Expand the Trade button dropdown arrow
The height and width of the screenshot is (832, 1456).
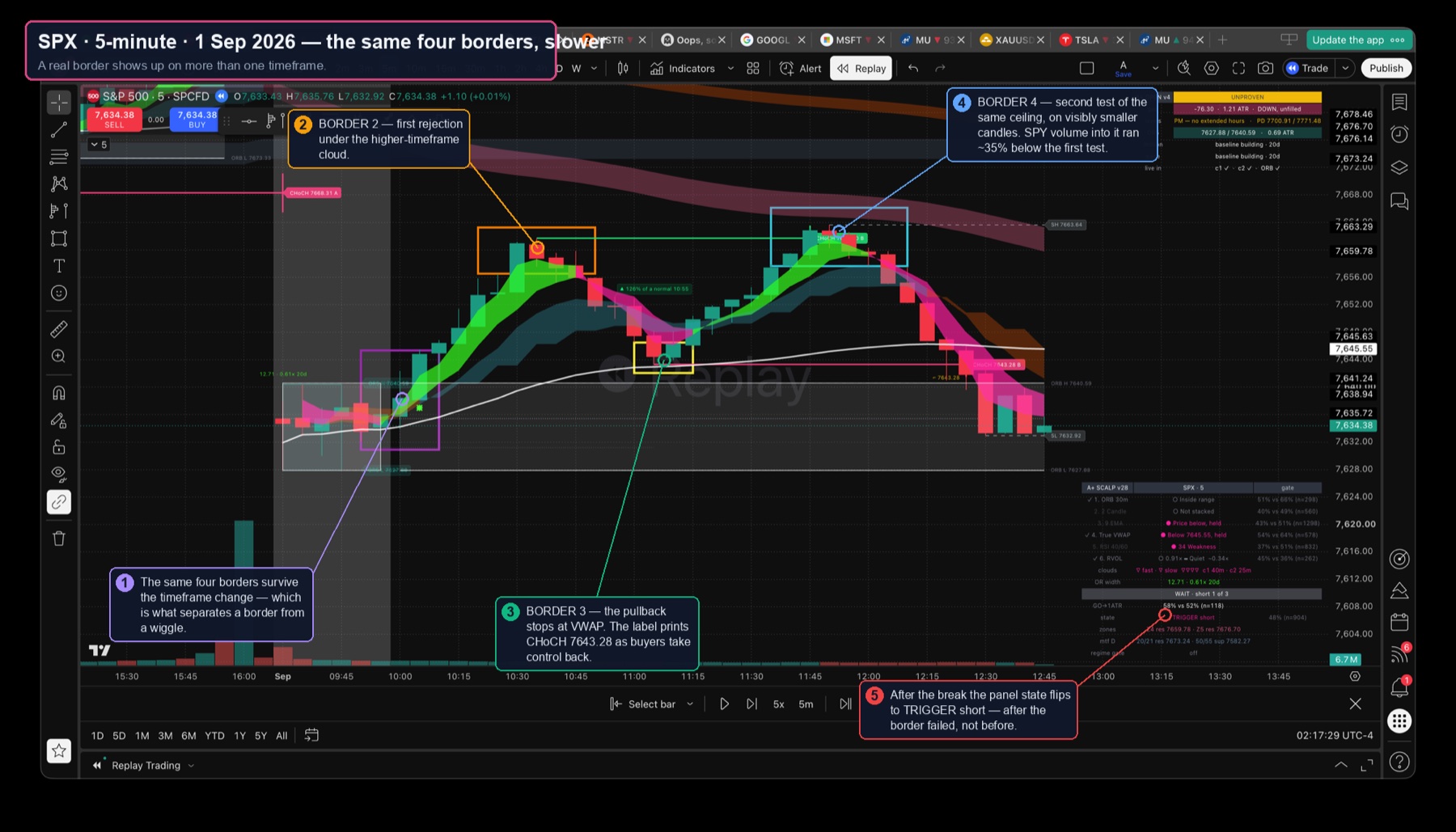[x=1345, y=69]
